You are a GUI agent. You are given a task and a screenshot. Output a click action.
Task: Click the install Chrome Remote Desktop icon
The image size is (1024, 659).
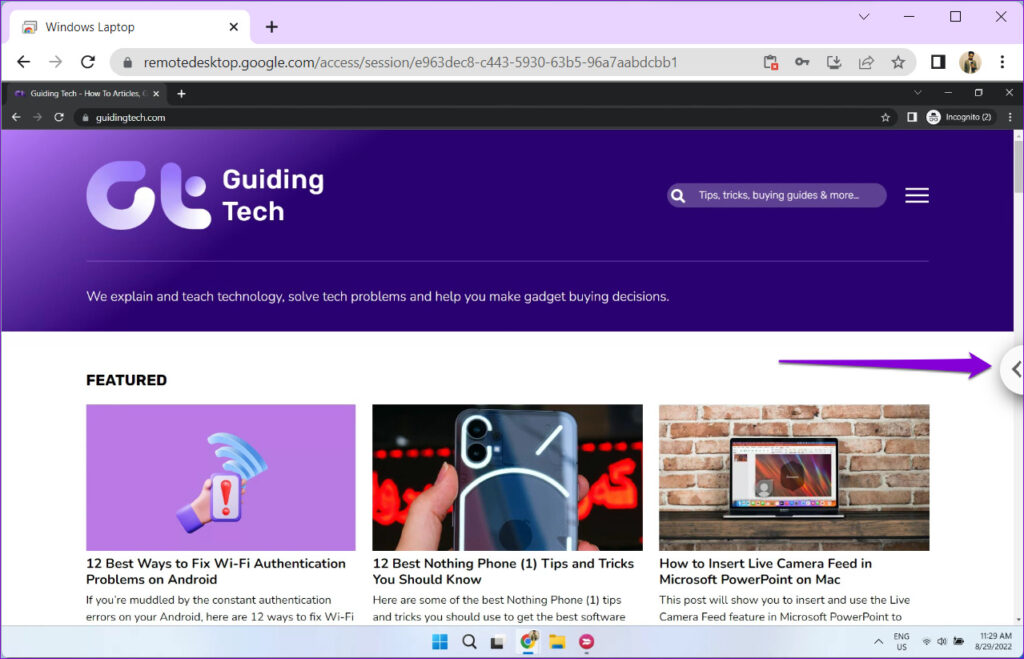coord(834,61)
